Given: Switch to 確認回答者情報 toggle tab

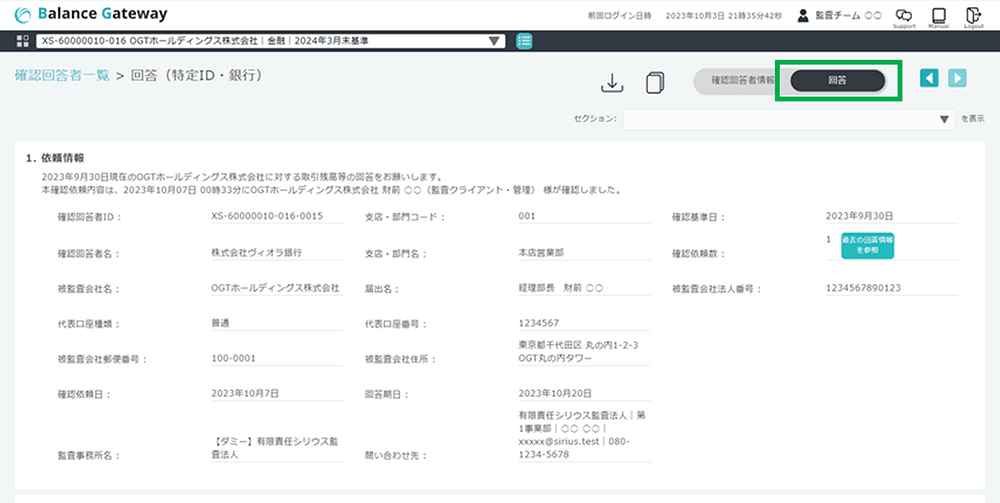Looking at the screenshot, I should tap(736, 81).
